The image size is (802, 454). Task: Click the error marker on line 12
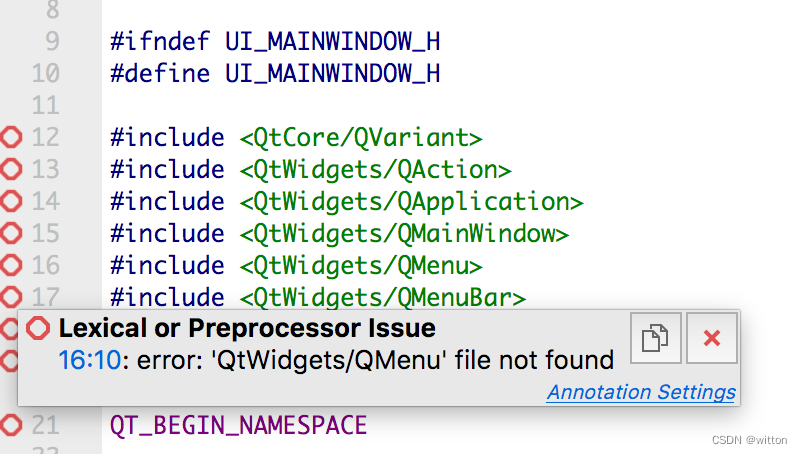coord(11,137)
